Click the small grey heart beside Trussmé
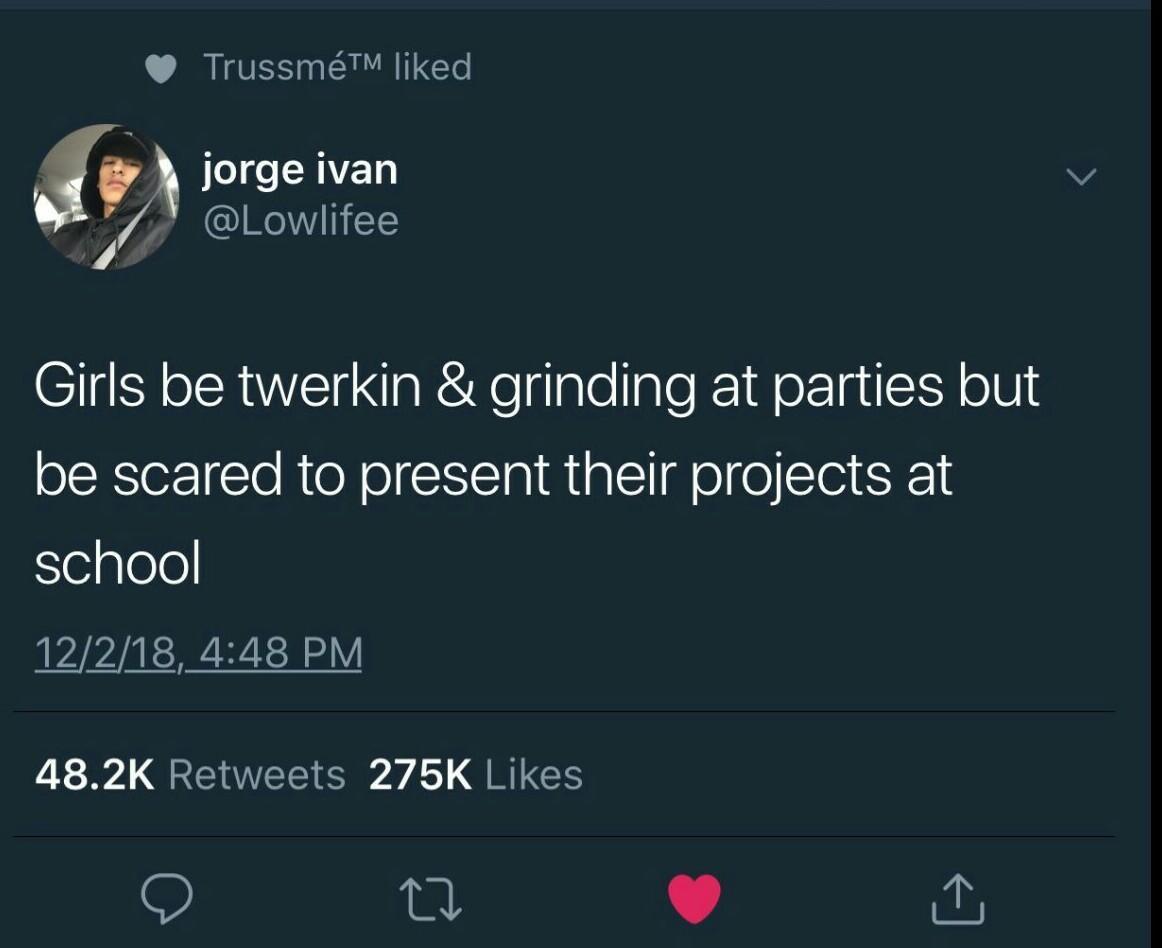Screen dimensions: 1162x948 160,68
